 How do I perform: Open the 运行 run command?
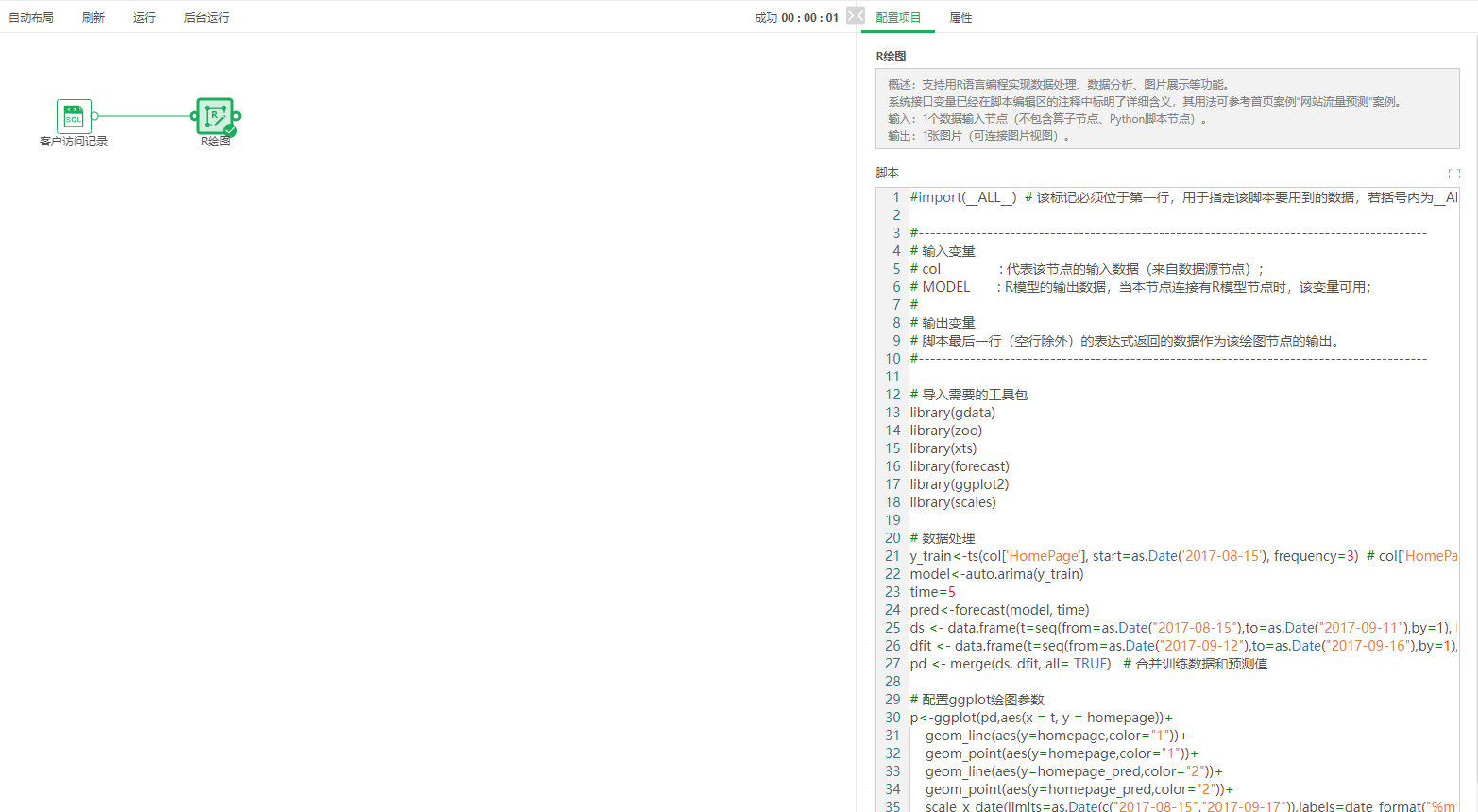(x=144, y=16)
